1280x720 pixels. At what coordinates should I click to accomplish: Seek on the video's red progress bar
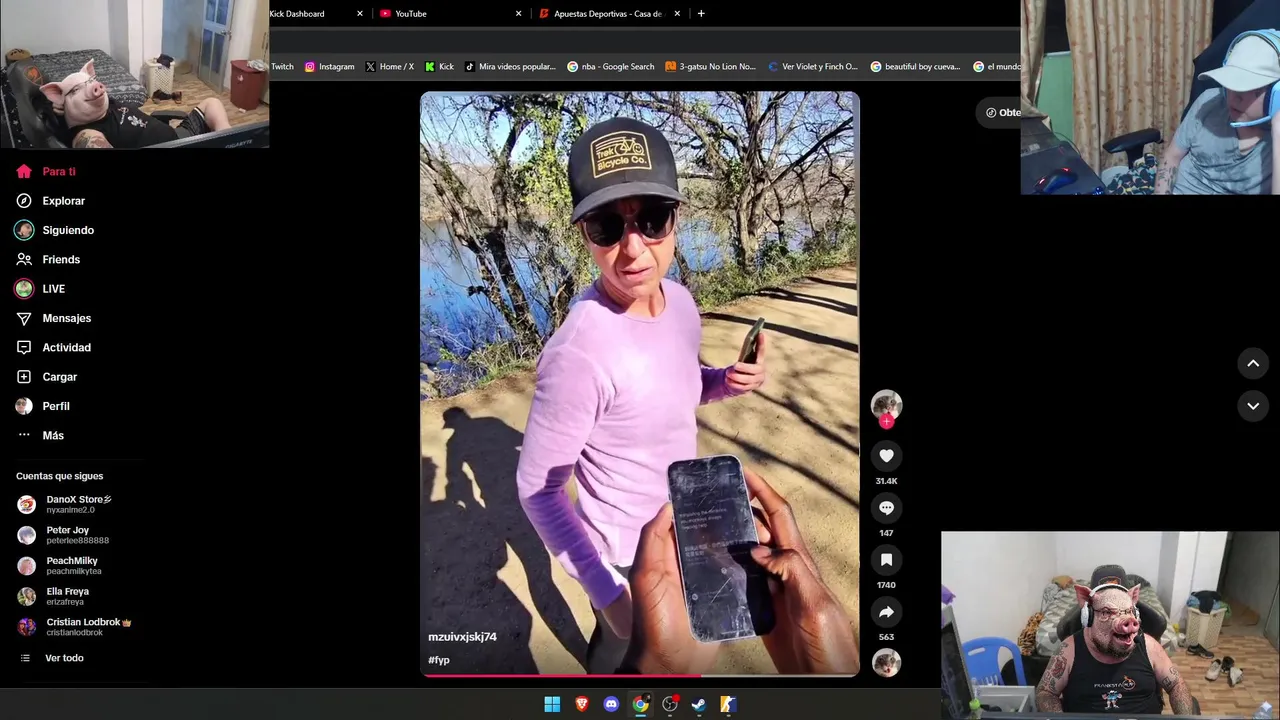[x=640, y=675]
